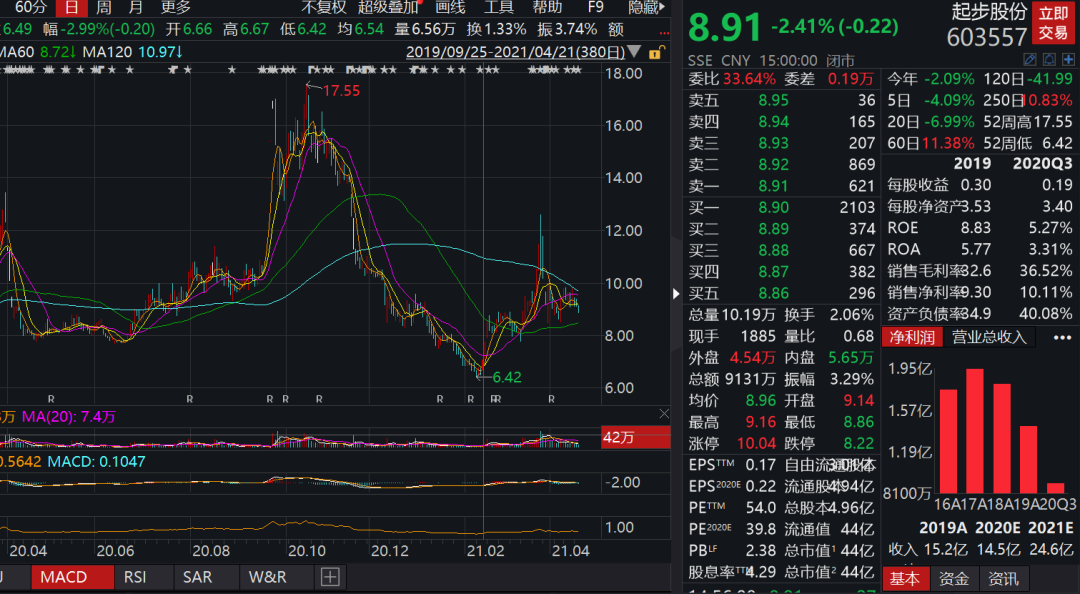Click the red dotted more icon under 隐藏
This screenshot has width=1080, height=594.
click(664, 32)
